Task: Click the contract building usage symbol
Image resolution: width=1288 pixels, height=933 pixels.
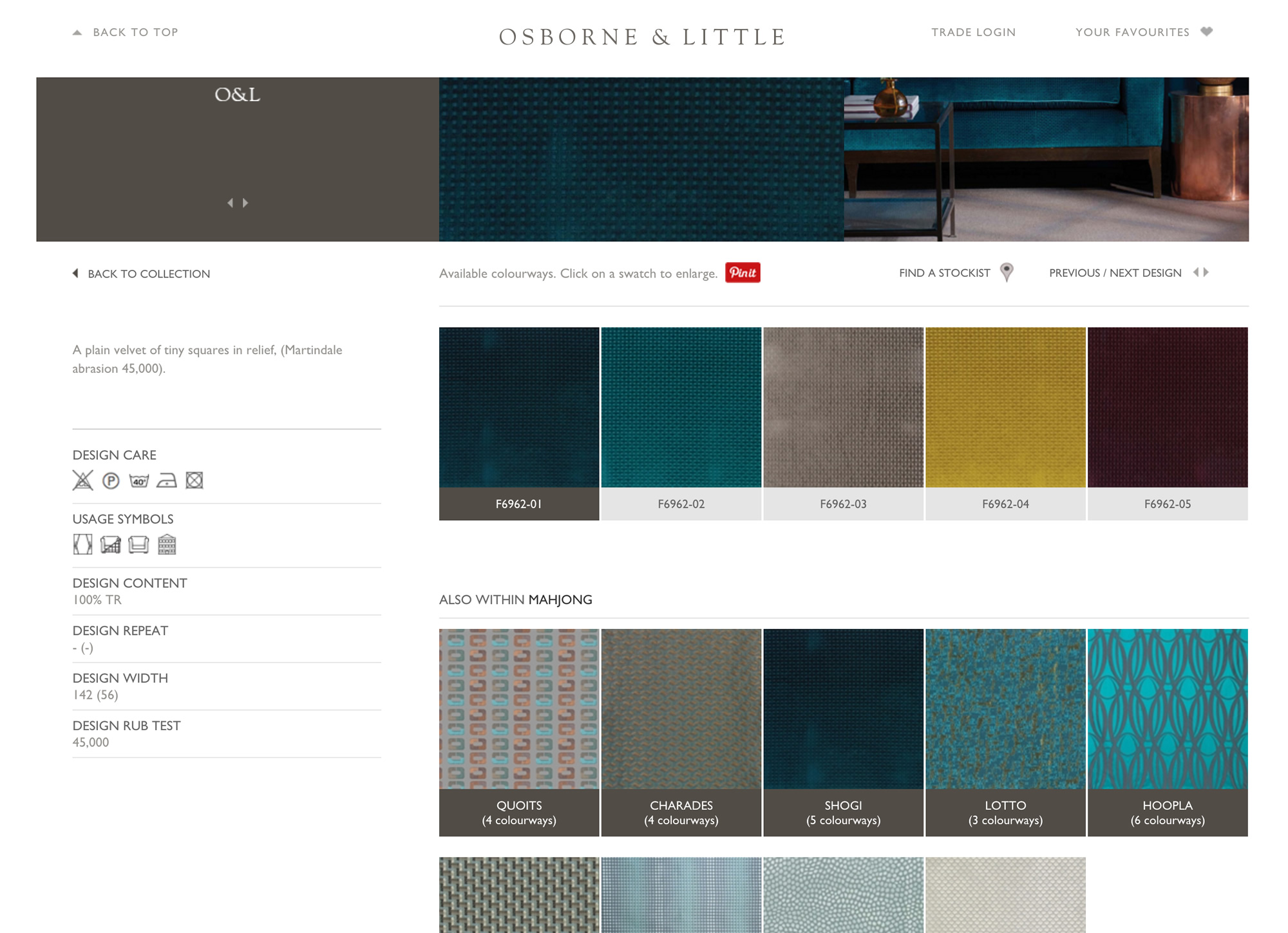Action: click(x=167, y=545)
